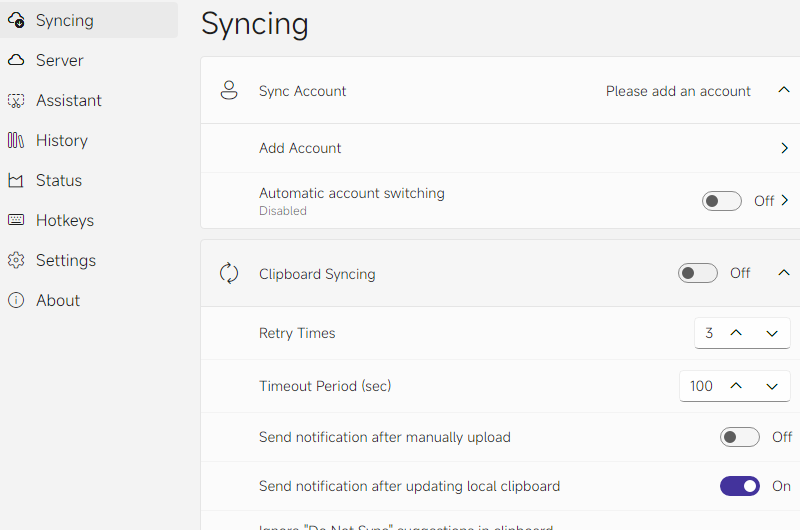Click the Sync Account label
The image size is (800, 530).
click(x=303, y=91)
